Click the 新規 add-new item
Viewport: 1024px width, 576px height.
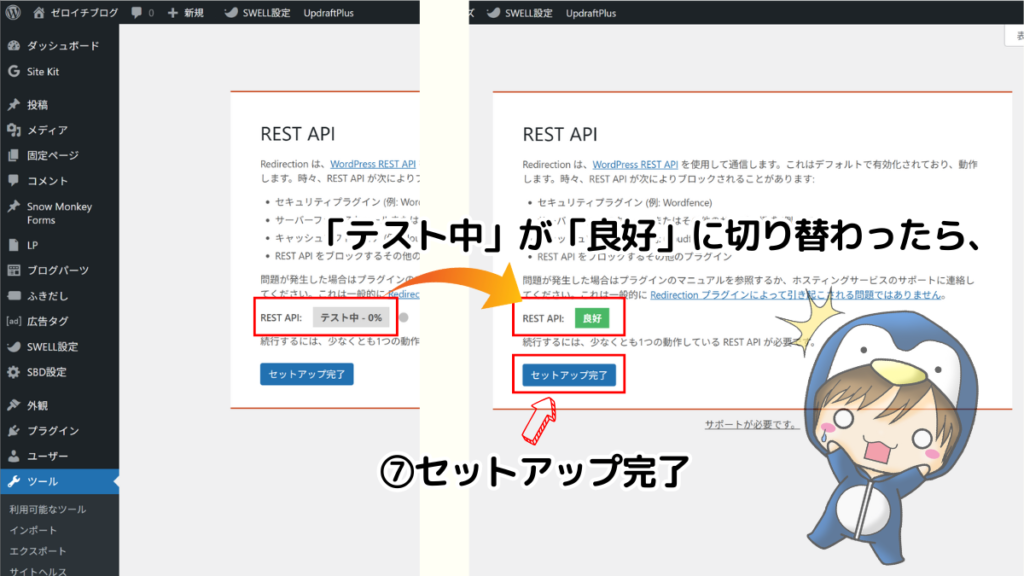tap(185, 12)
